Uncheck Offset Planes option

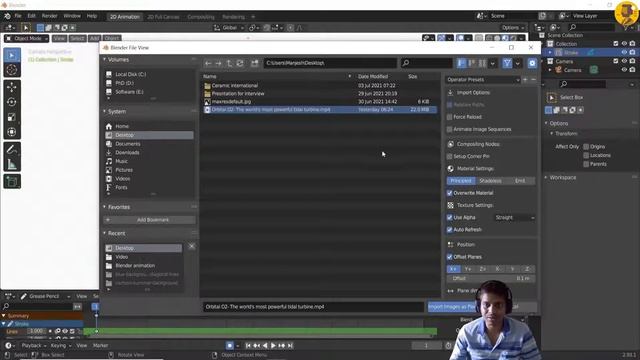(x=449, y=257)
